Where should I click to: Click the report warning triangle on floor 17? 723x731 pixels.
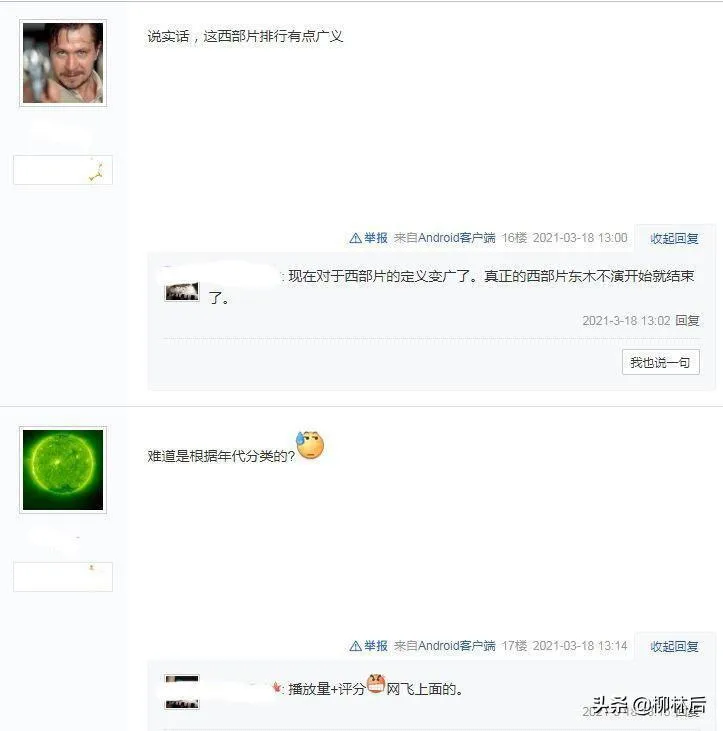[x=355, y=646]
